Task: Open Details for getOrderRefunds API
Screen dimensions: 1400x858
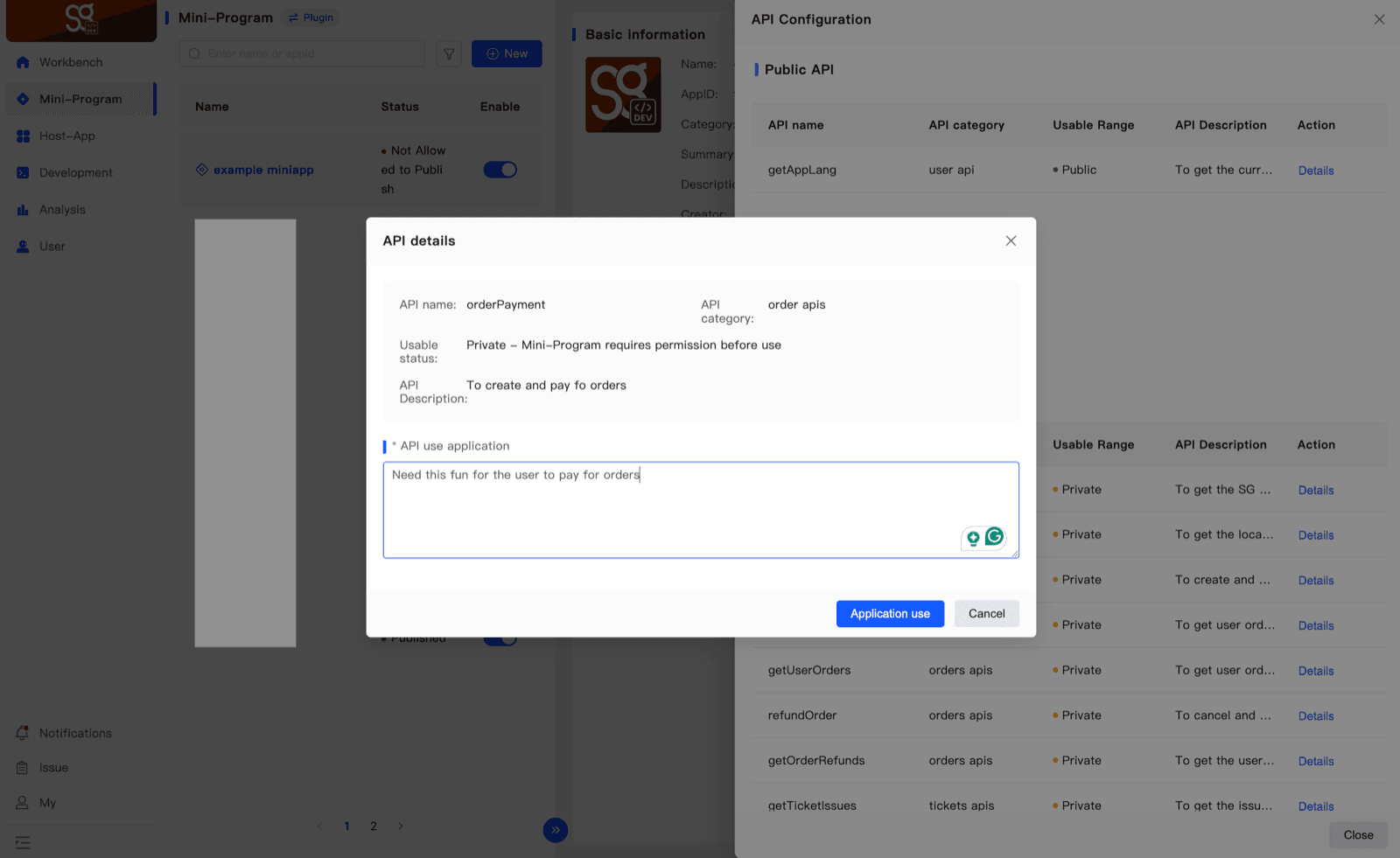Action: click(1316, 761)
